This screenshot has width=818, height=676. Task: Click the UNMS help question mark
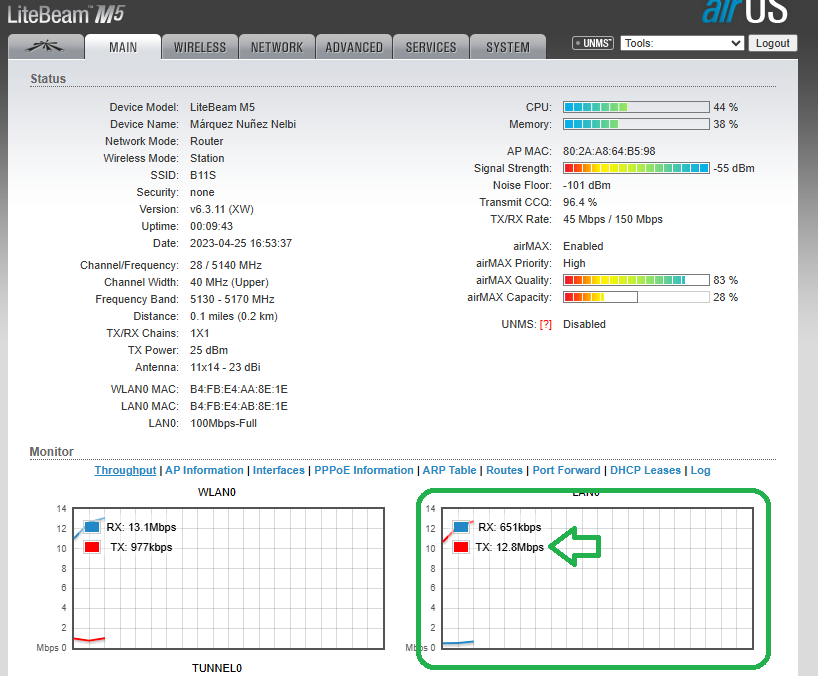click(x=546, y=325)
